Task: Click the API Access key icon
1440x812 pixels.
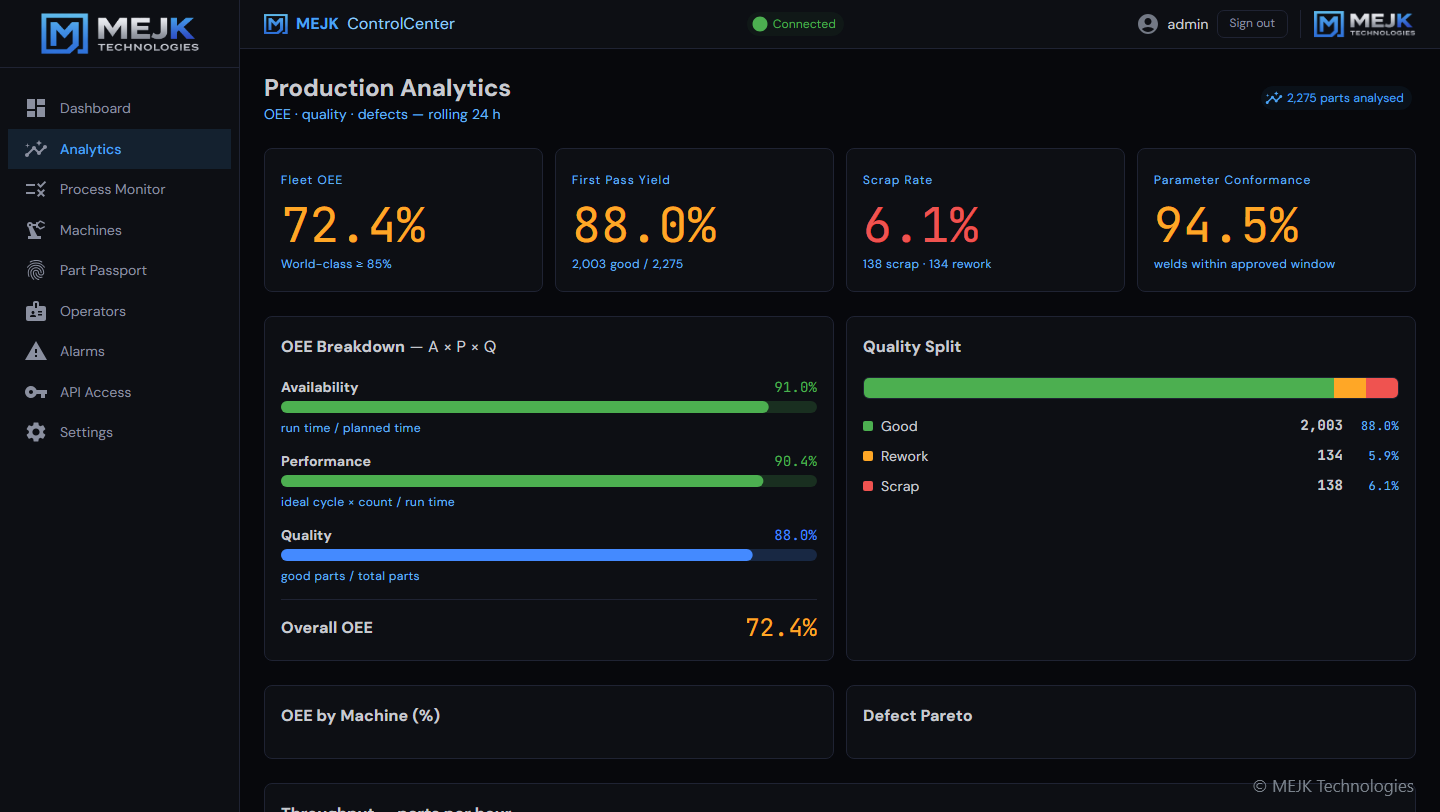Action: (36, 392)
